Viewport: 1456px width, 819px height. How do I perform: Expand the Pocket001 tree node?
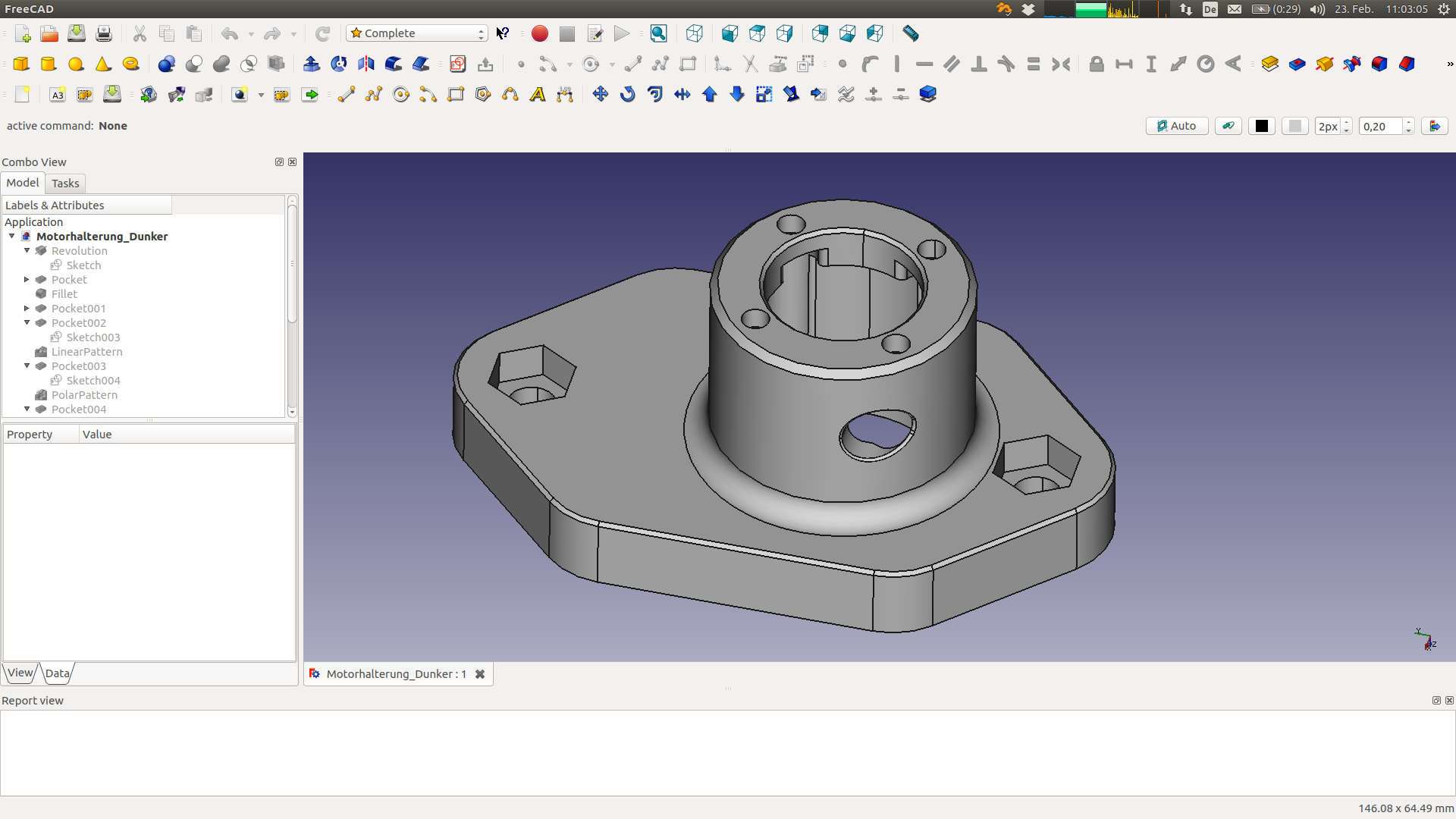[27, 308]
